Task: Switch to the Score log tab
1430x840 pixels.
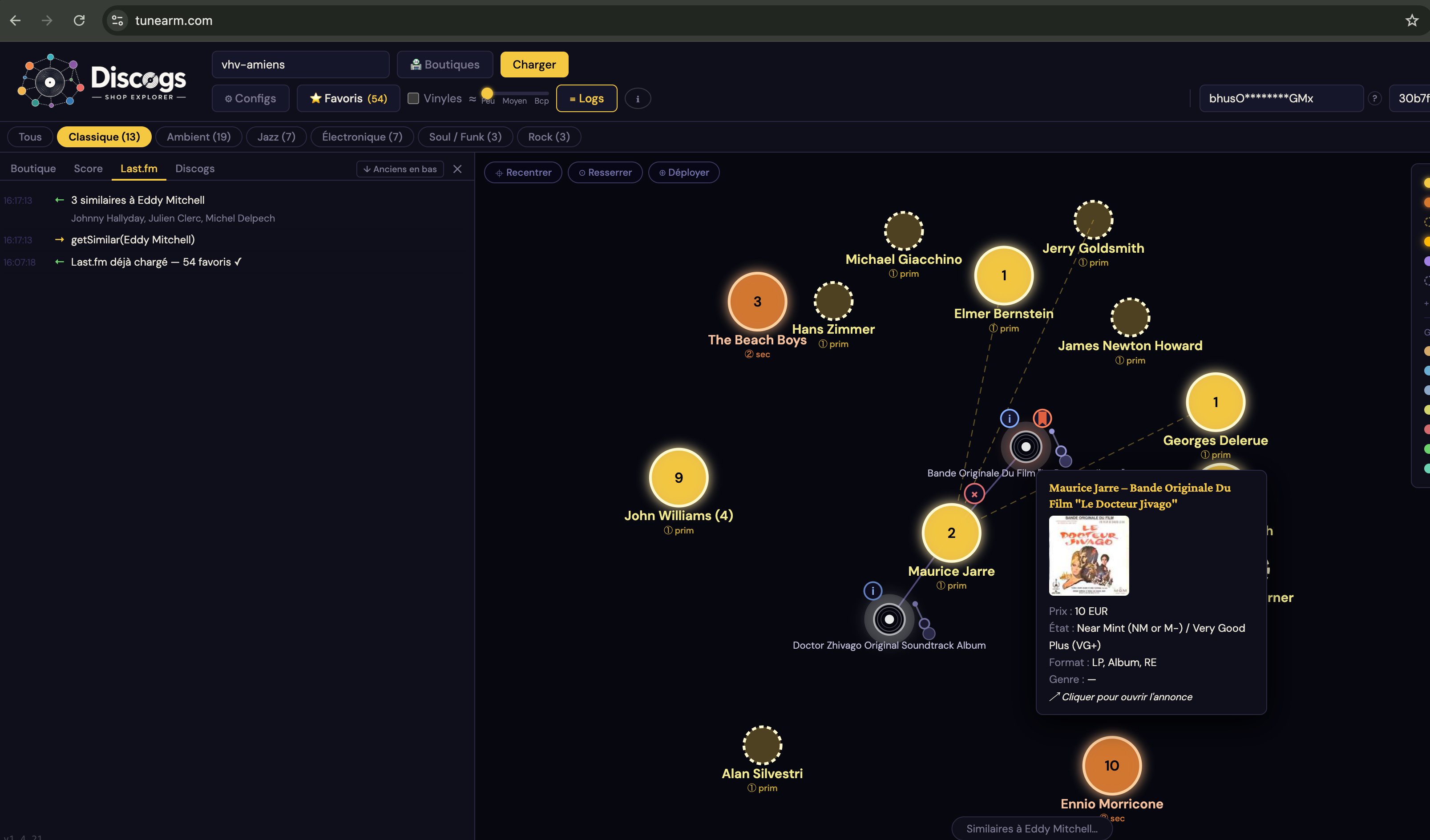Action: coord(88,169)
